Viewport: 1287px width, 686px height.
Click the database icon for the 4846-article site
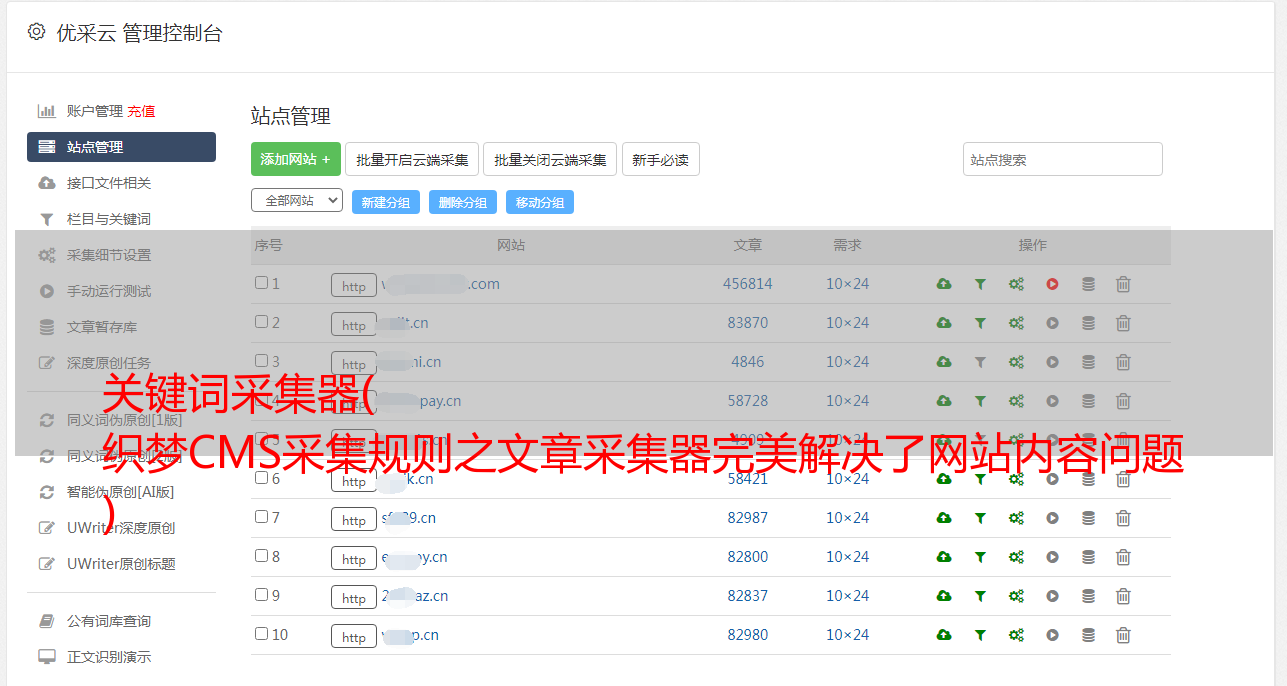pyautogui.click(x=1088, y=362)
